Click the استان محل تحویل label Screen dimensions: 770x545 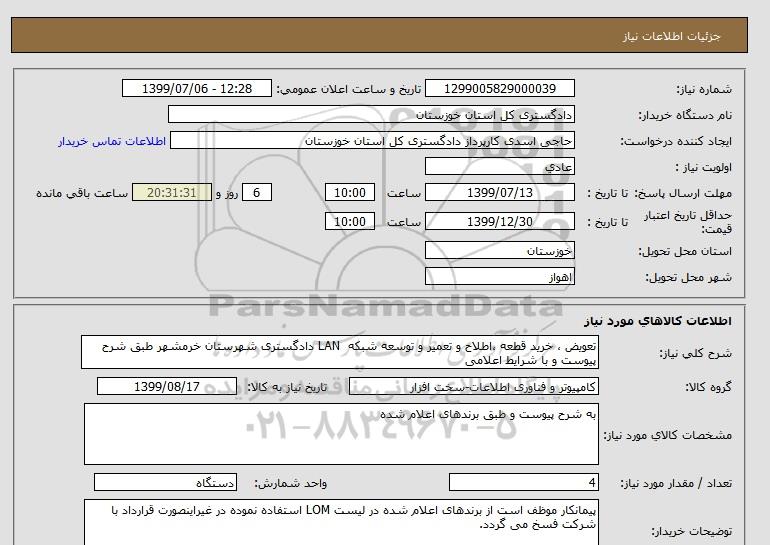pos(685,251)
